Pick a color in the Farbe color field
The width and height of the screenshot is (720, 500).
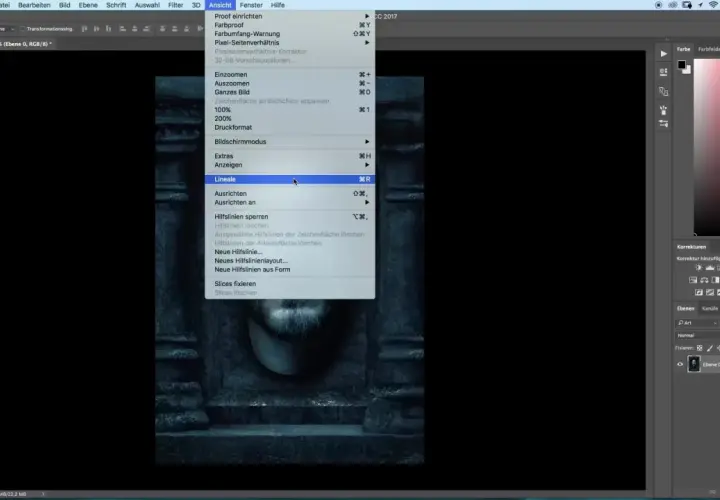707,147
